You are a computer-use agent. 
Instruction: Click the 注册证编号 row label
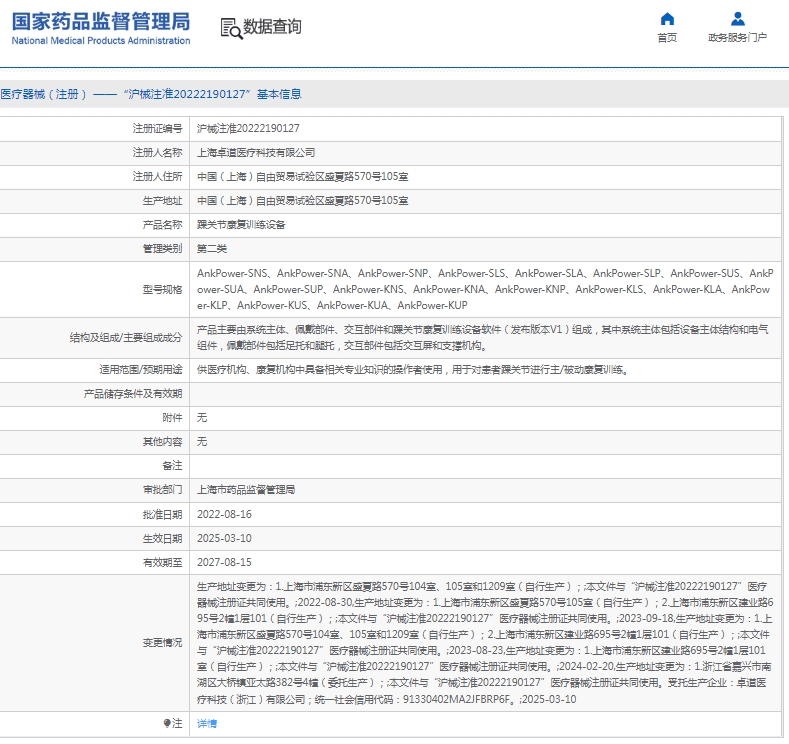point(157,129)
